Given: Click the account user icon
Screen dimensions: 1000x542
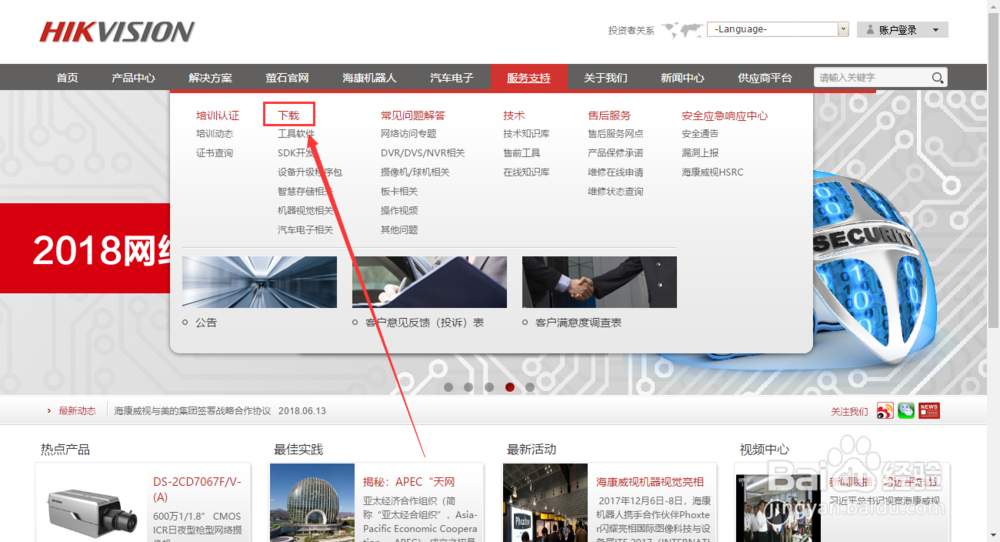Looking at the screenshot, I should coord(870,30).
